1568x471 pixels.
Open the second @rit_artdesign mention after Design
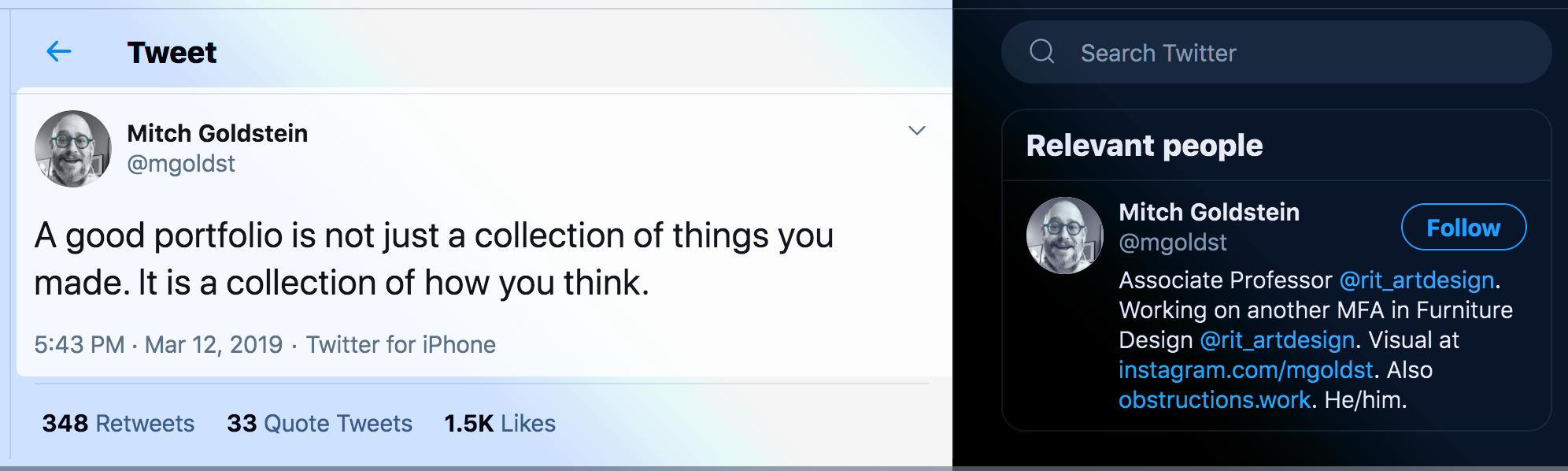(1277, 340)
